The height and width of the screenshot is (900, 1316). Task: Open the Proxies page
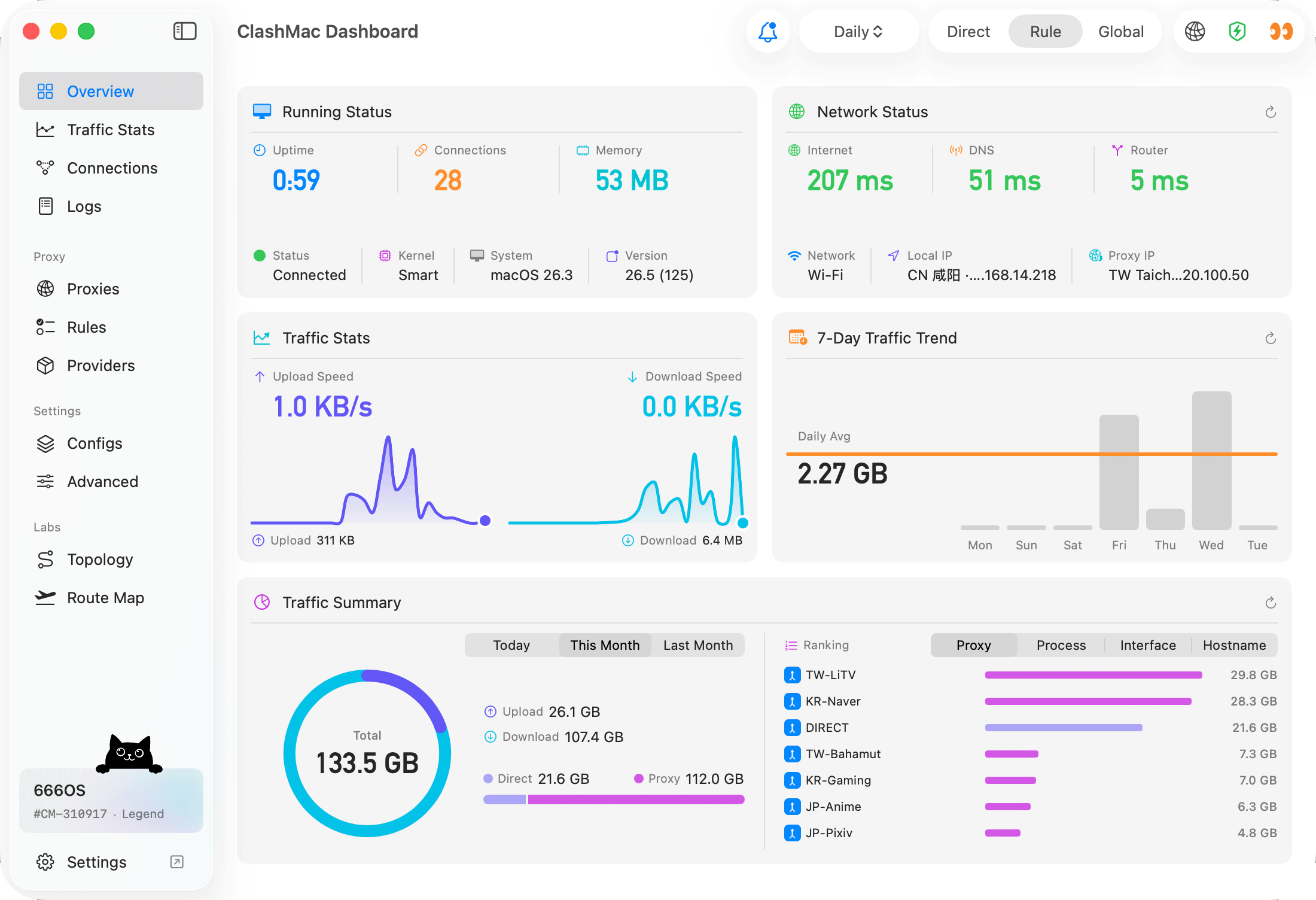click(x=111, y=288)
